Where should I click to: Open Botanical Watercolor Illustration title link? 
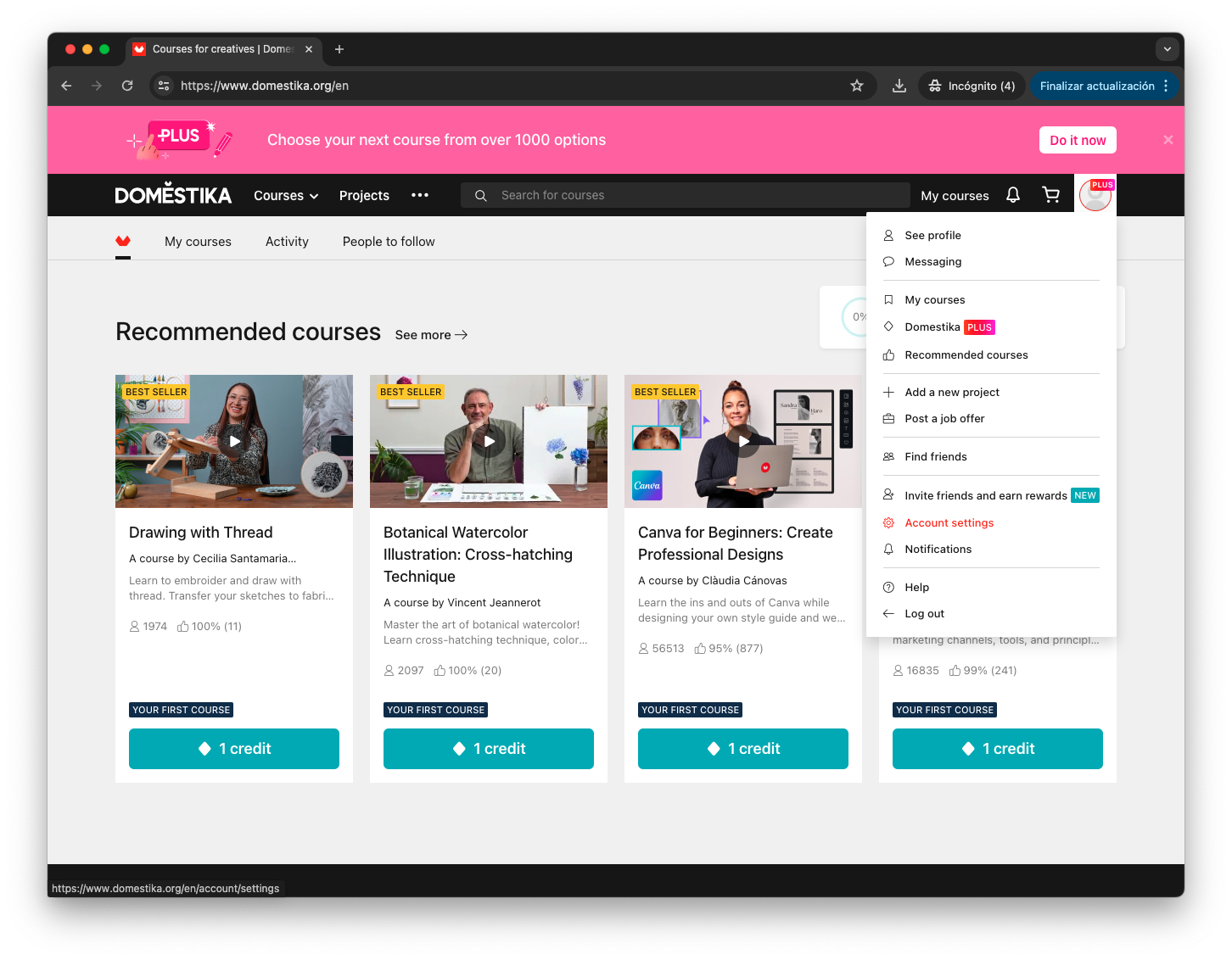pos(478,555)
